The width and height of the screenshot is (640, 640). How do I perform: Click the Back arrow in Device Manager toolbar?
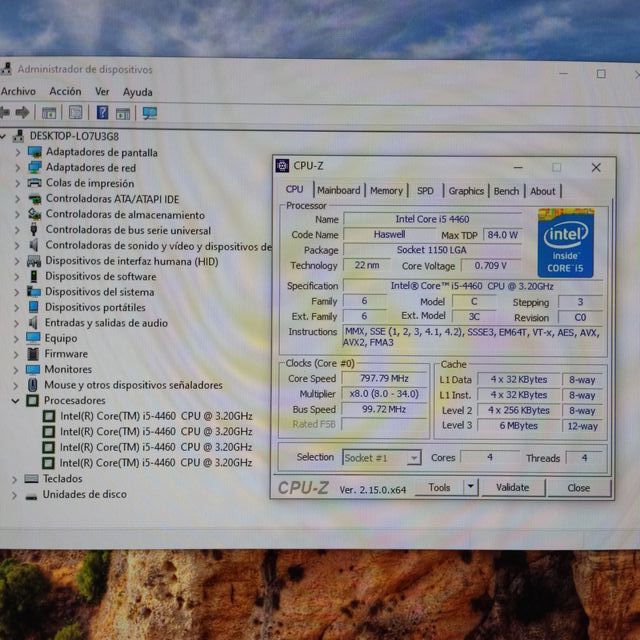point(5,112)
